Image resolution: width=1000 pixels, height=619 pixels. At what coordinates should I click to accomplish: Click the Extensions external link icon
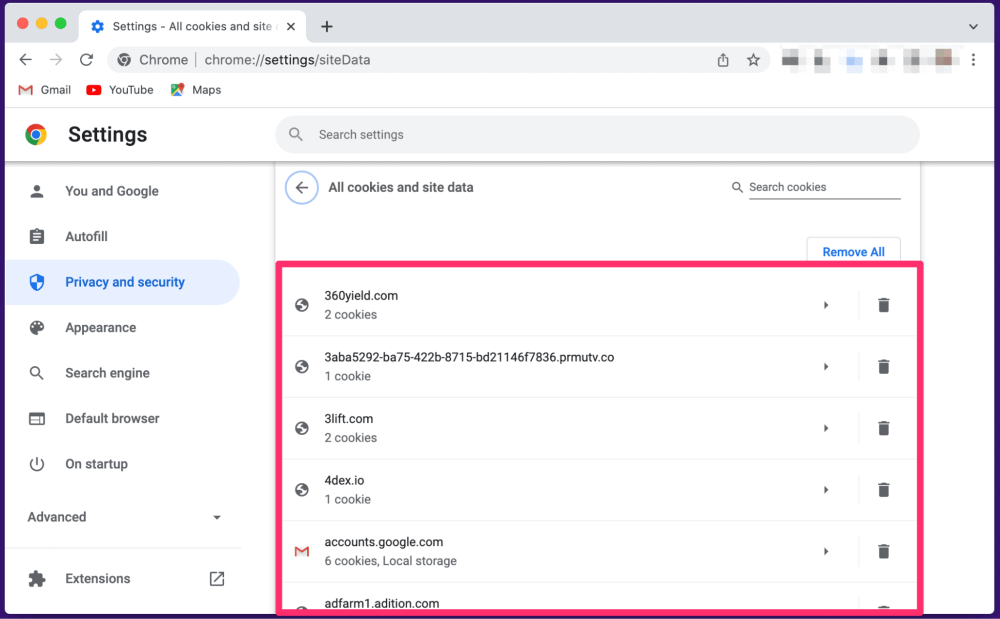pyautogui.click(x=217, y=579)
